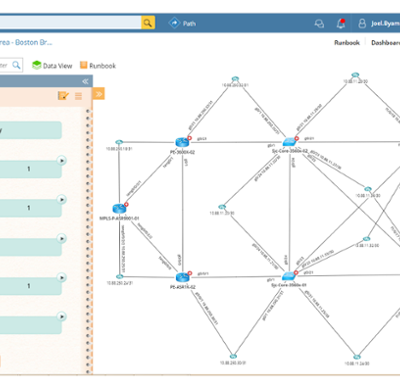400x388 pixels.
Task: Click the PE-ASR1K-02 device label
Action: pyautogui.click(x=183, y=287)
